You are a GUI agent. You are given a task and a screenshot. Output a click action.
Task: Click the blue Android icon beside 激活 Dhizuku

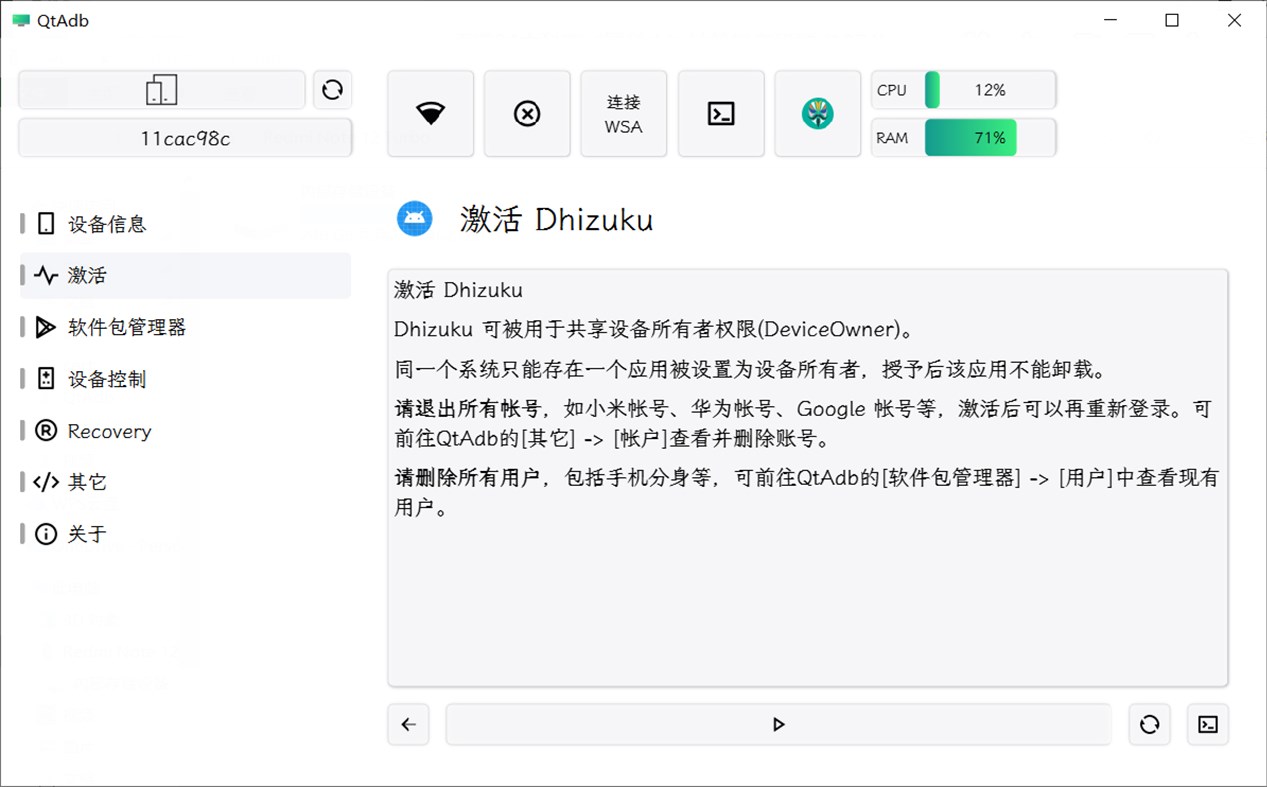tap(414, 218)
